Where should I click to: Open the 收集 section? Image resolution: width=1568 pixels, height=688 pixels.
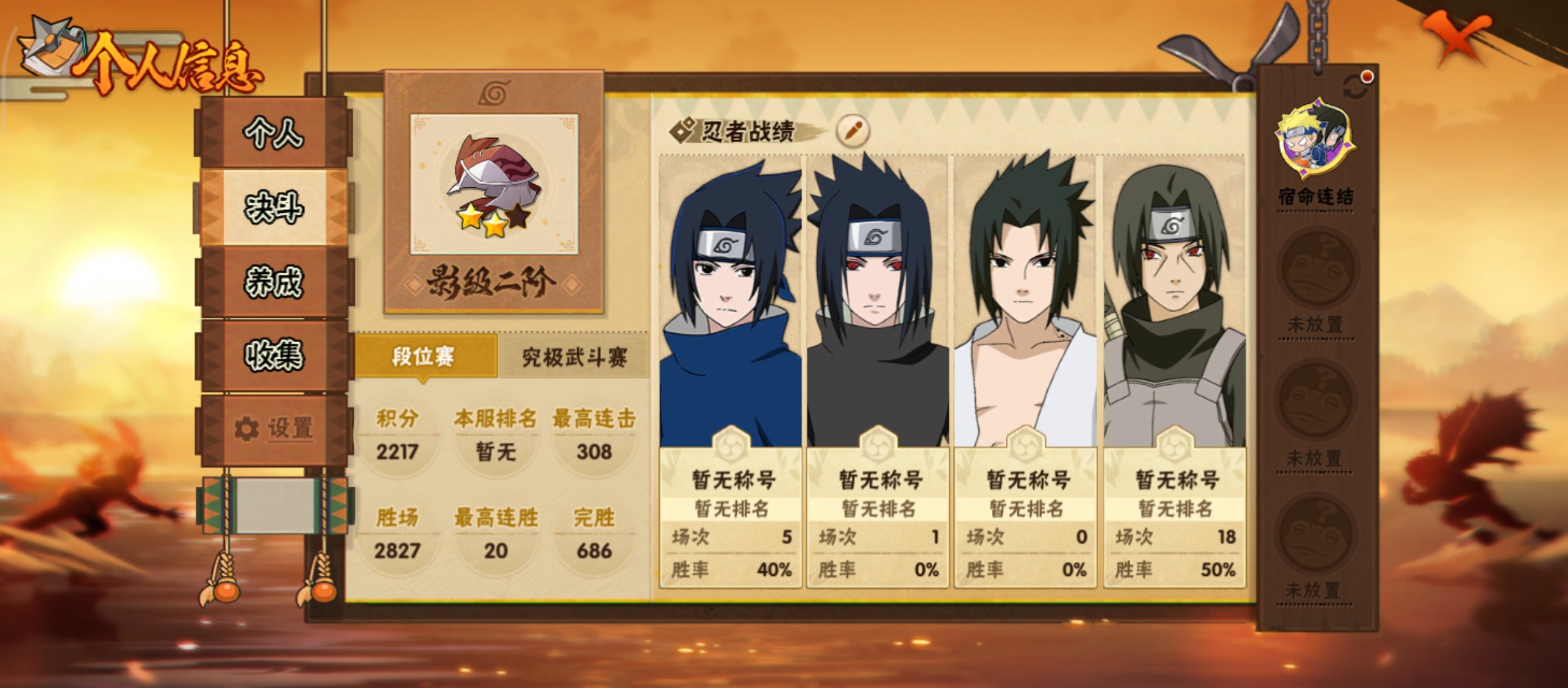click(274, 355)
